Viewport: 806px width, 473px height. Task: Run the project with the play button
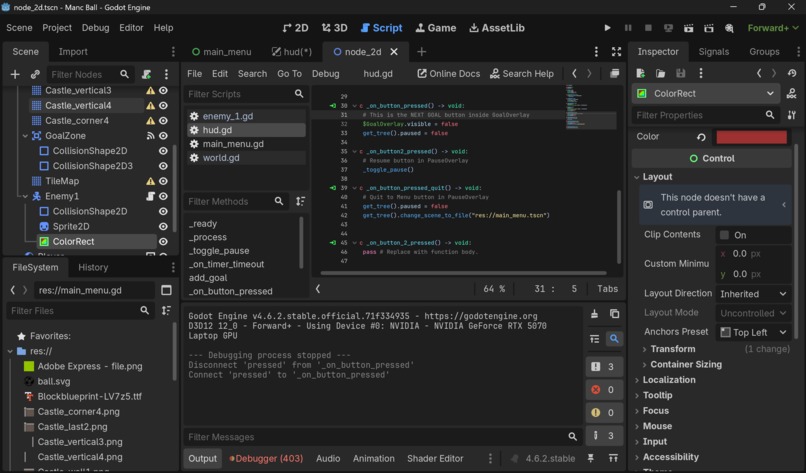(x=607, y=28)
